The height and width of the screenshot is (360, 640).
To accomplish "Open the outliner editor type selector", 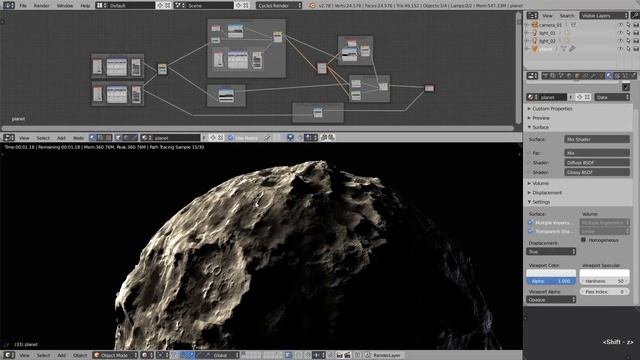I will [x=532, y=16].
